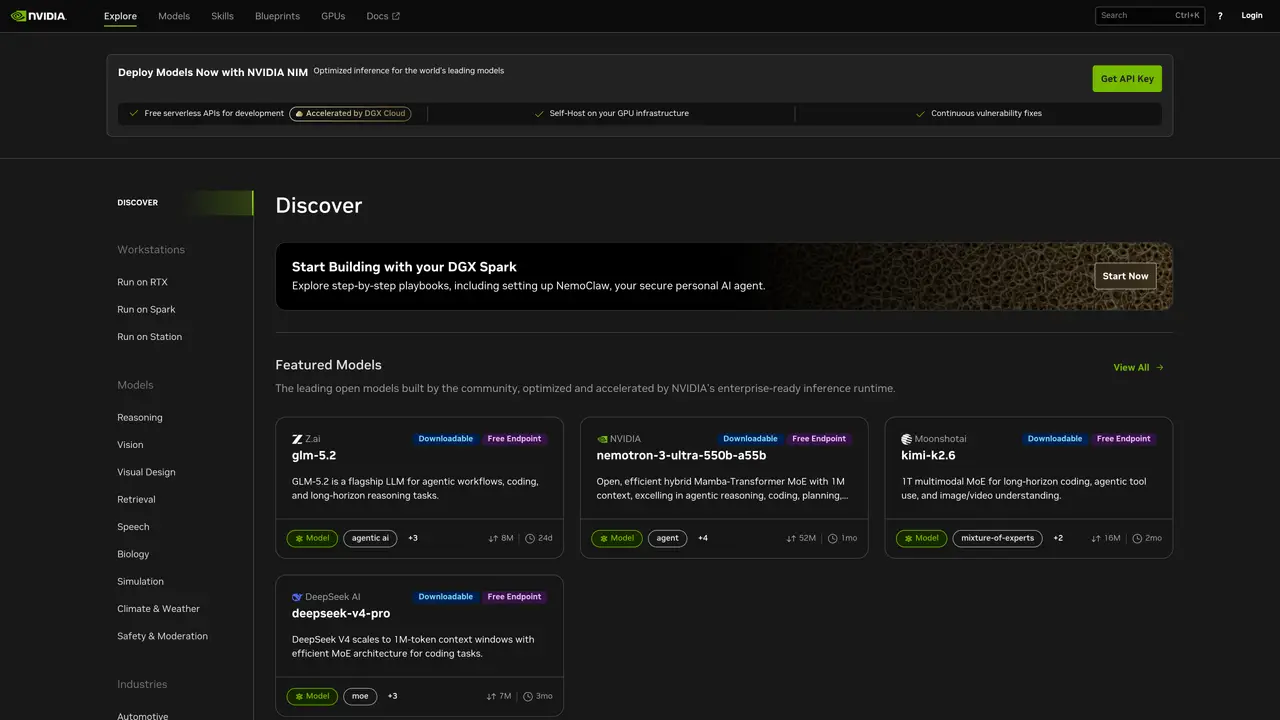This screenshot has width=1280, height=720.
Task: Click Accelerated by DGX Cloud badge
Action: coord(350,114)
